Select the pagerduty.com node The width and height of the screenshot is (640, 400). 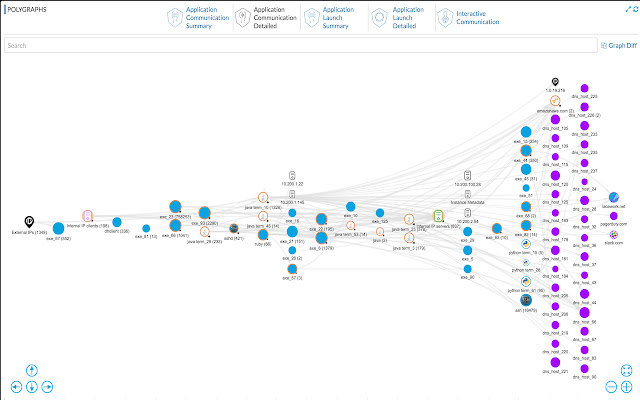[x=614, y=216]
